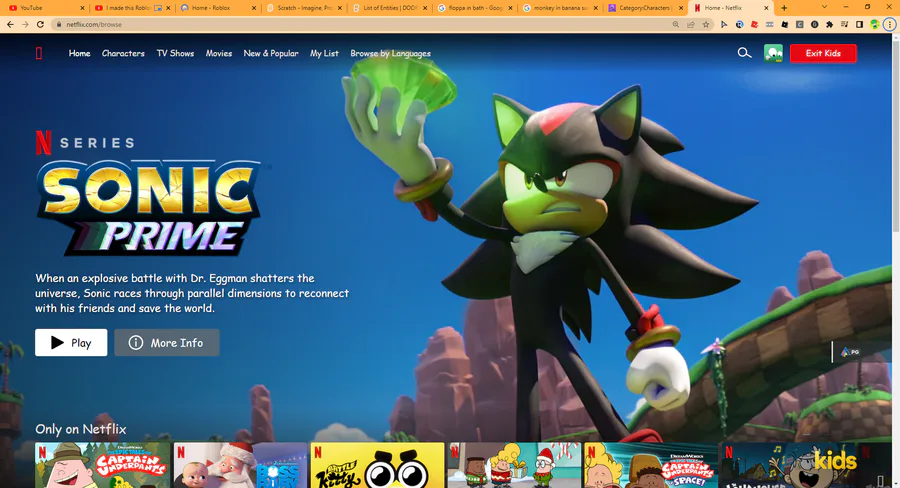The image size is (900, 488).
Task: Switch to the Scratch - Imagine tab
Action: (302, 8)
